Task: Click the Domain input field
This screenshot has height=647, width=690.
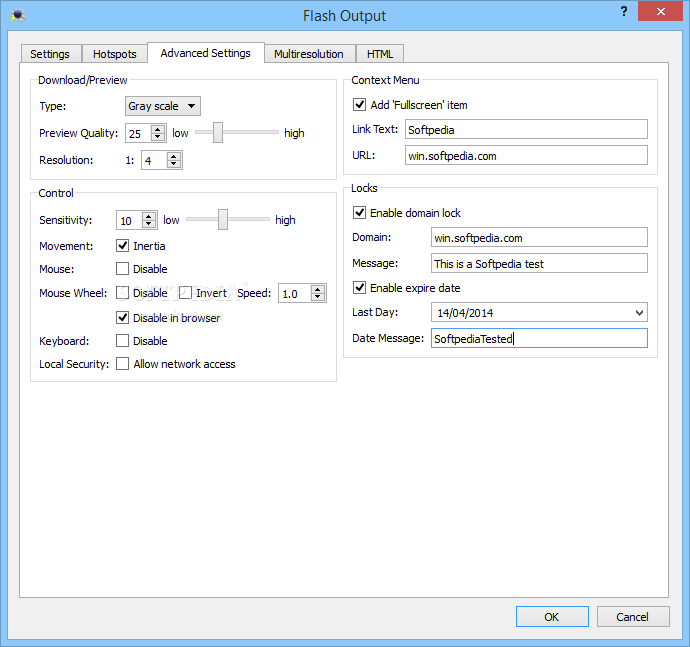Action: click(x=539, y=238)
